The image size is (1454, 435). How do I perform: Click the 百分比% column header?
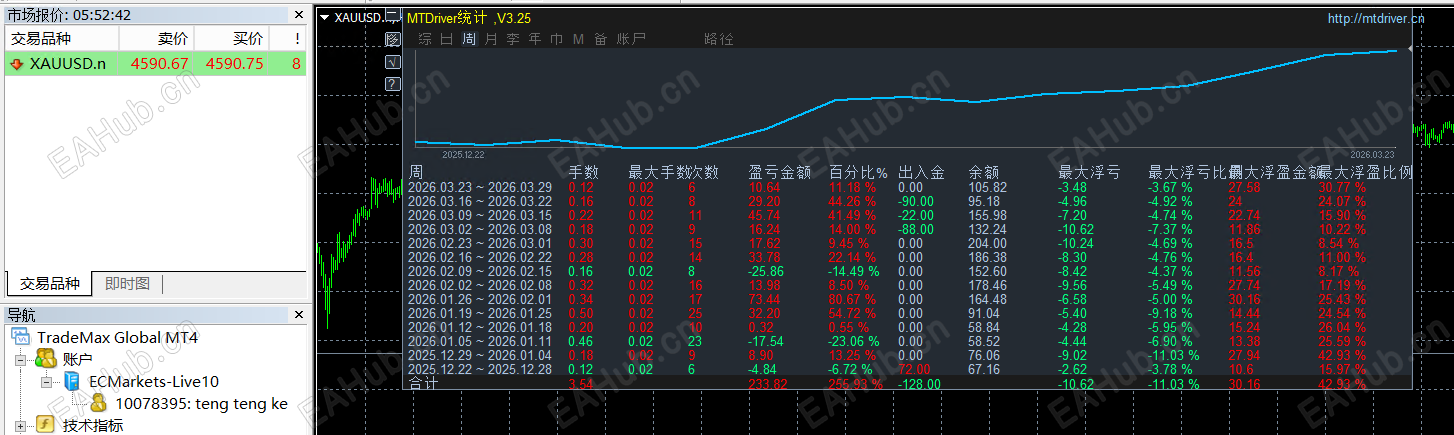tap(858, 173)
